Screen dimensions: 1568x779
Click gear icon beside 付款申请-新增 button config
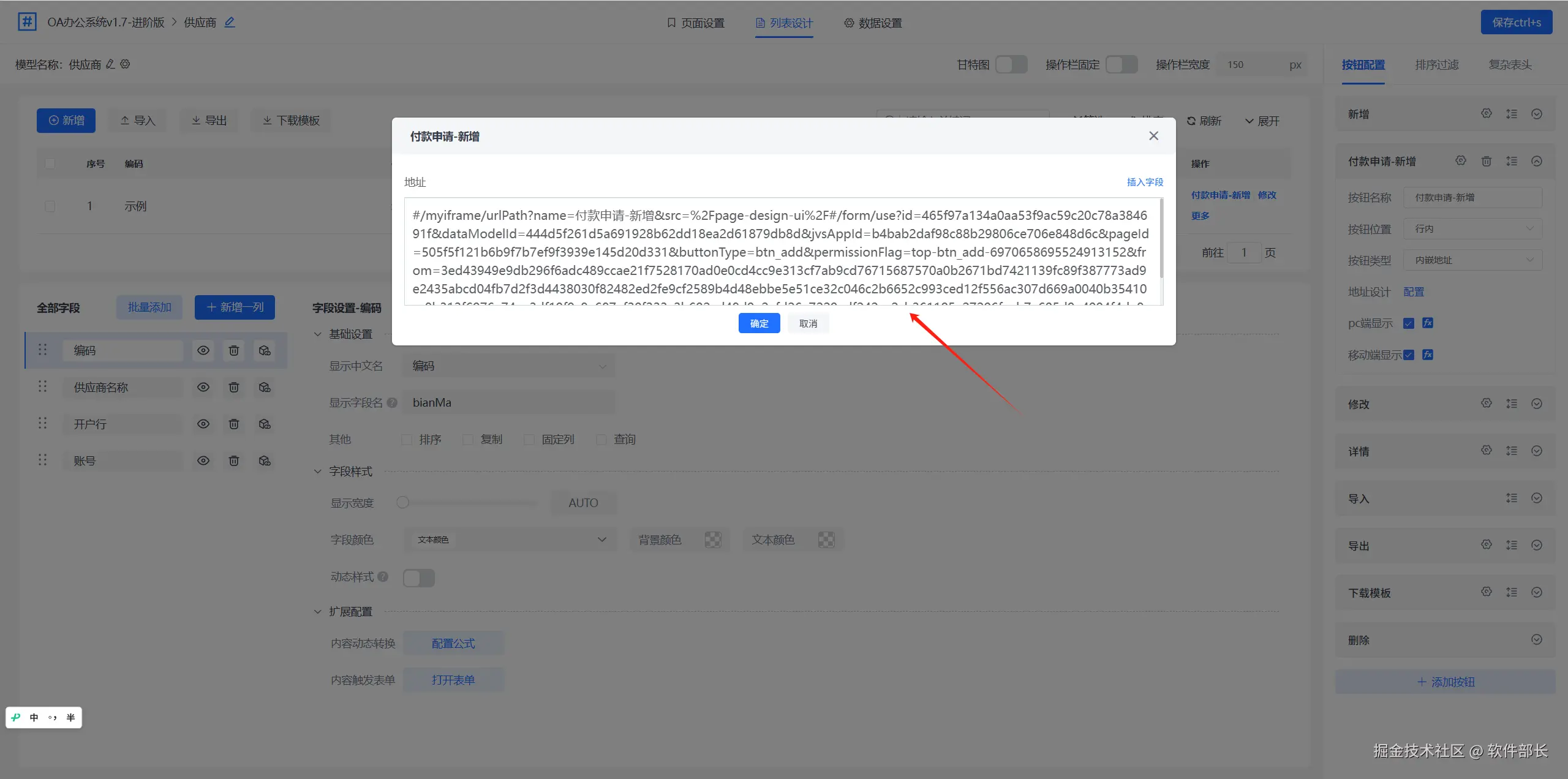tap(1461, 160)
